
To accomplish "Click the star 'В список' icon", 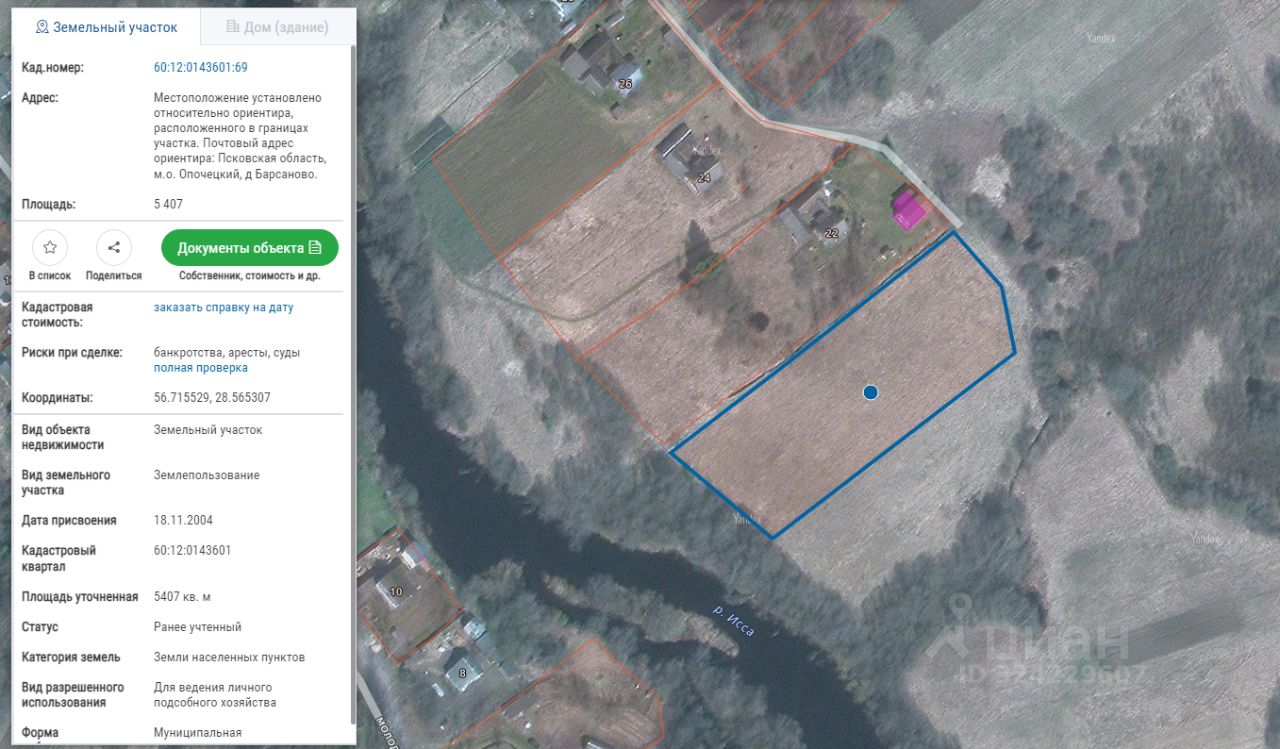I will click(50, 247).
